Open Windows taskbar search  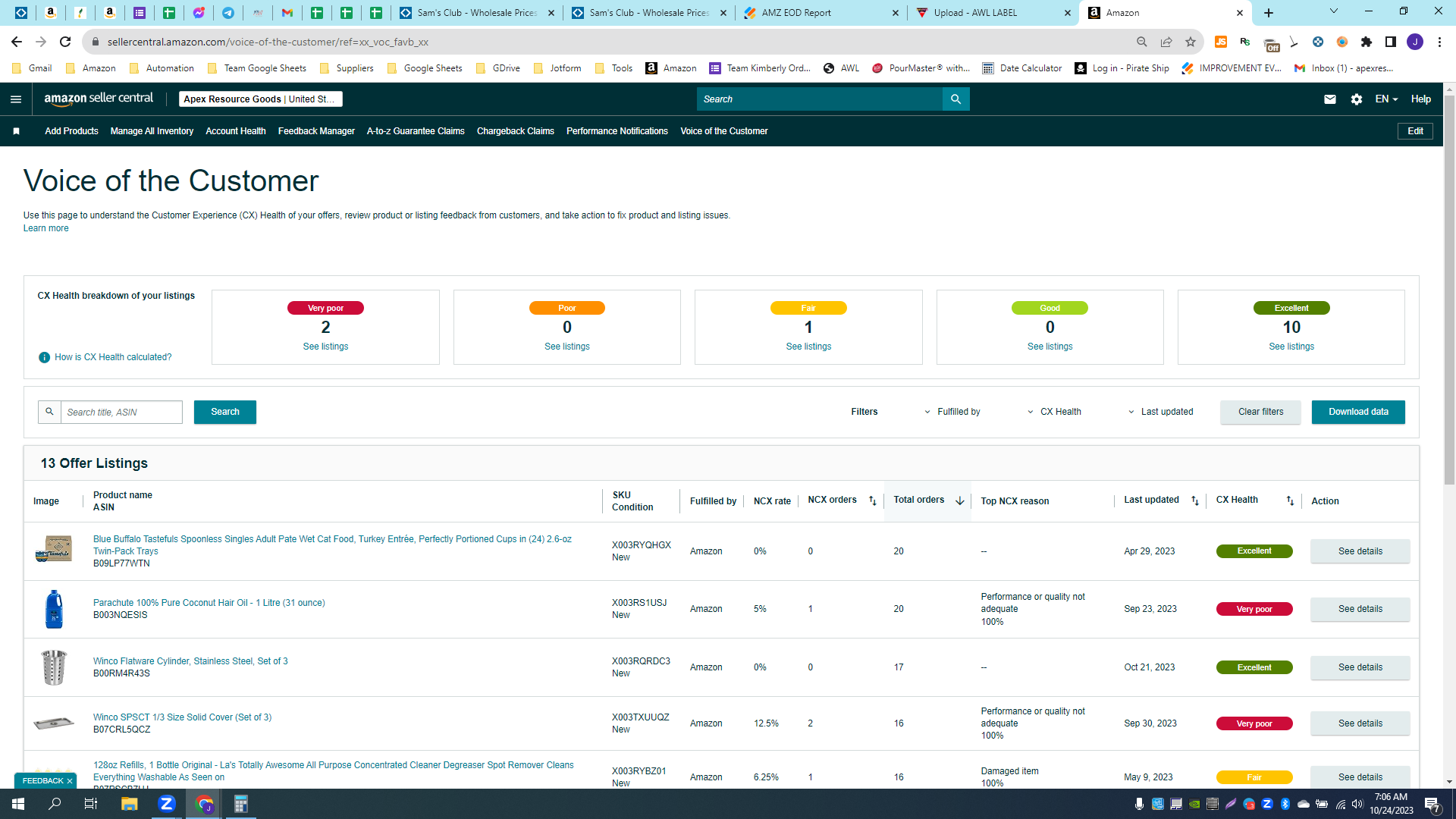tap(55, 804)
